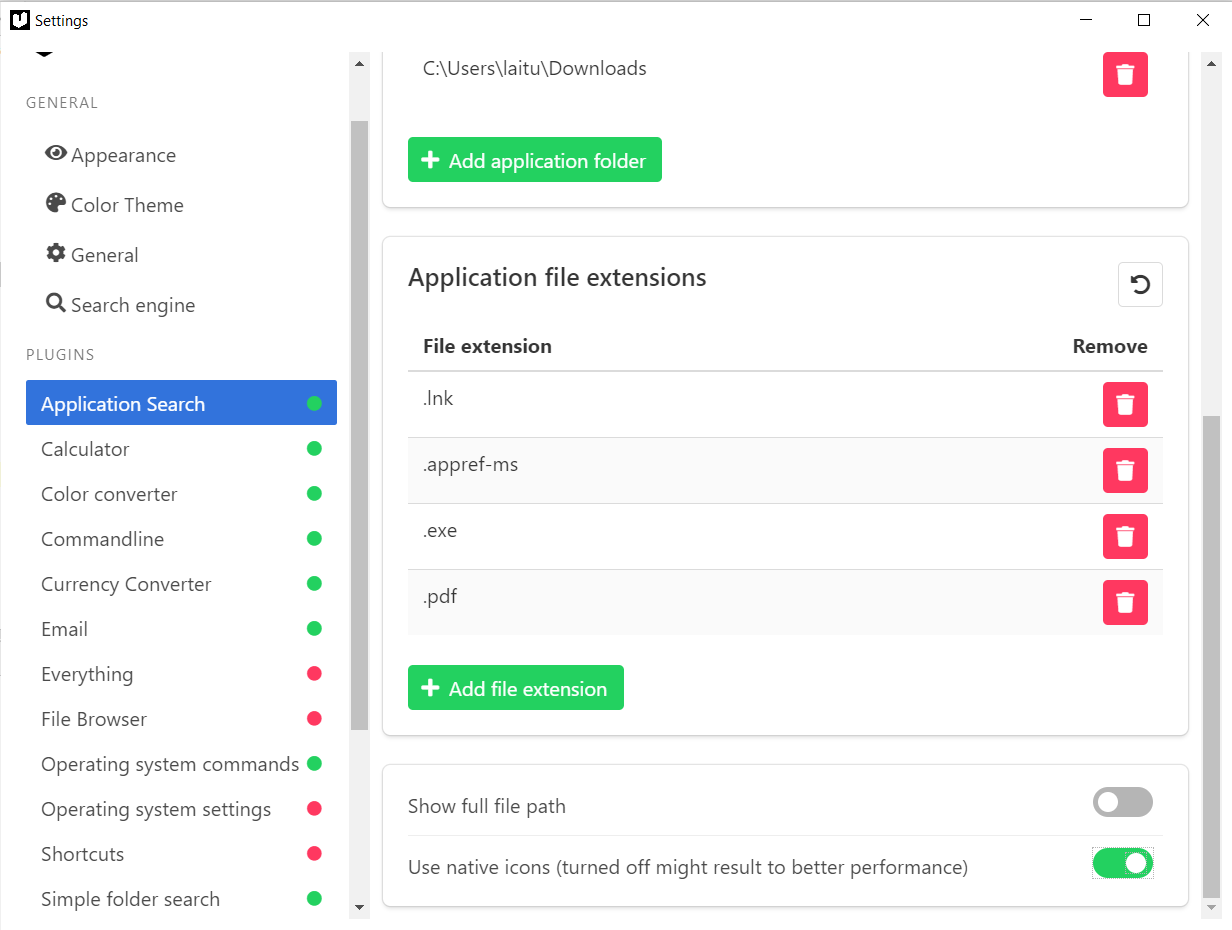Click Add application folder button
Image resolution: width=1232 pixels, height=930 pixels.
click(x=535, y=160)
